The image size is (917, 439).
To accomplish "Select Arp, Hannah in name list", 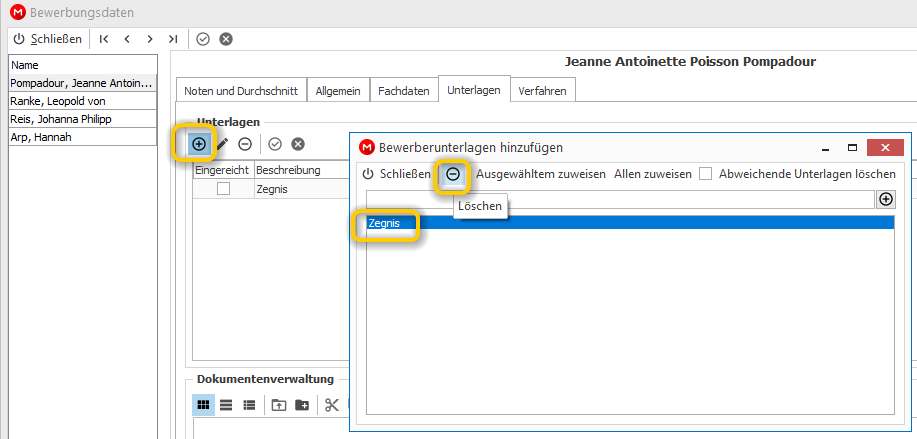I will tap(83, 137).
